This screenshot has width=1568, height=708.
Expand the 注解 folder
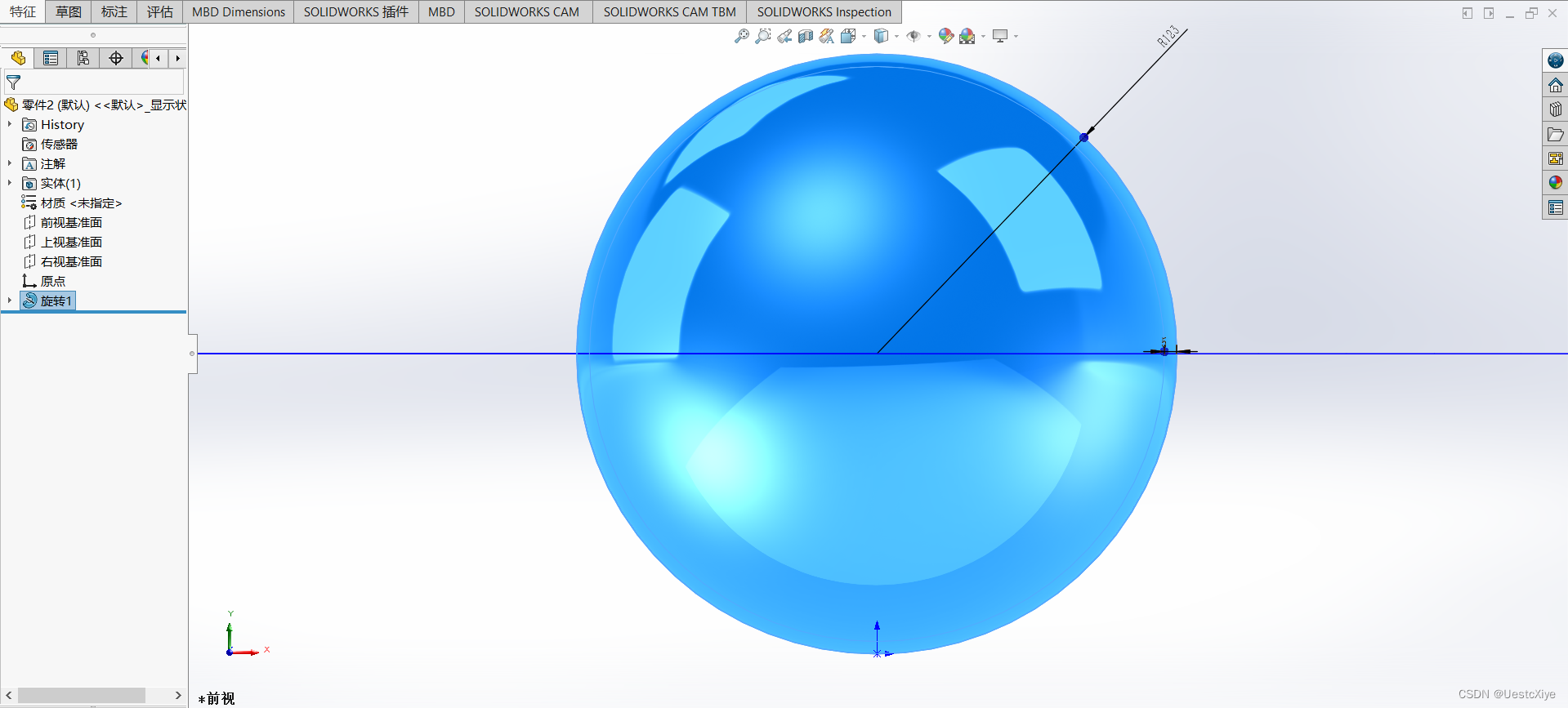pos(10,163)
